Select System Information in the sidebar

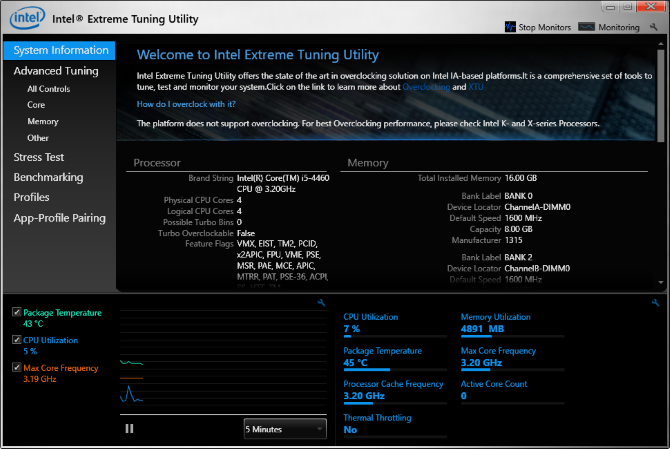coord(59,50)
